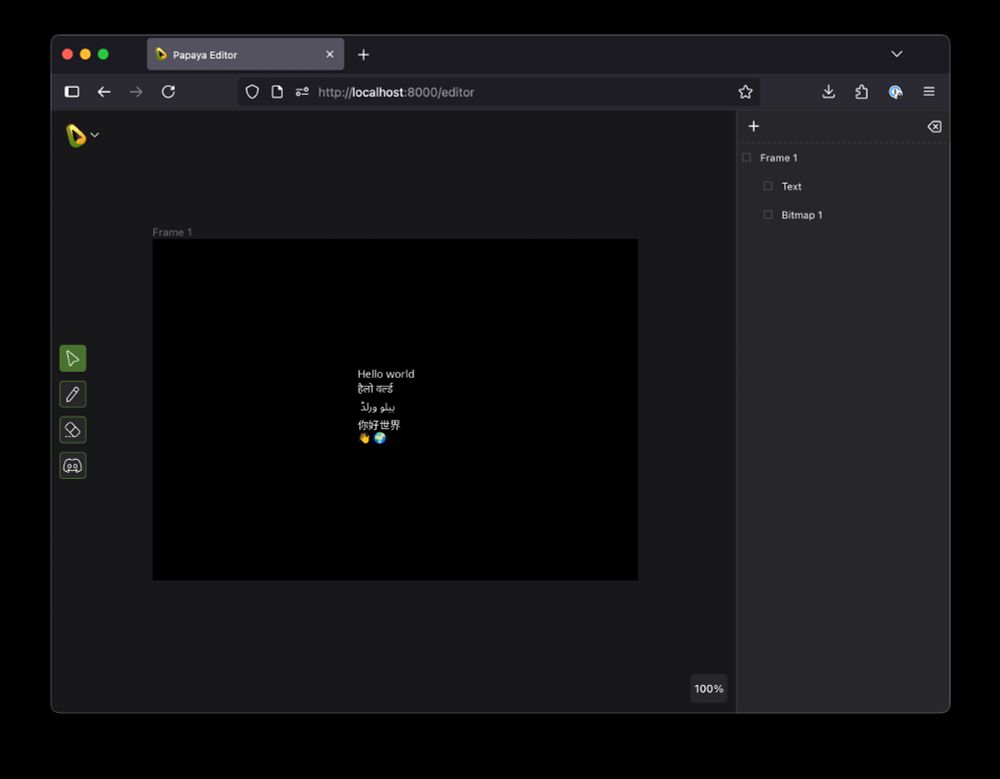
Task: Open the browser hamburger application menu
Action: [929, 92]
